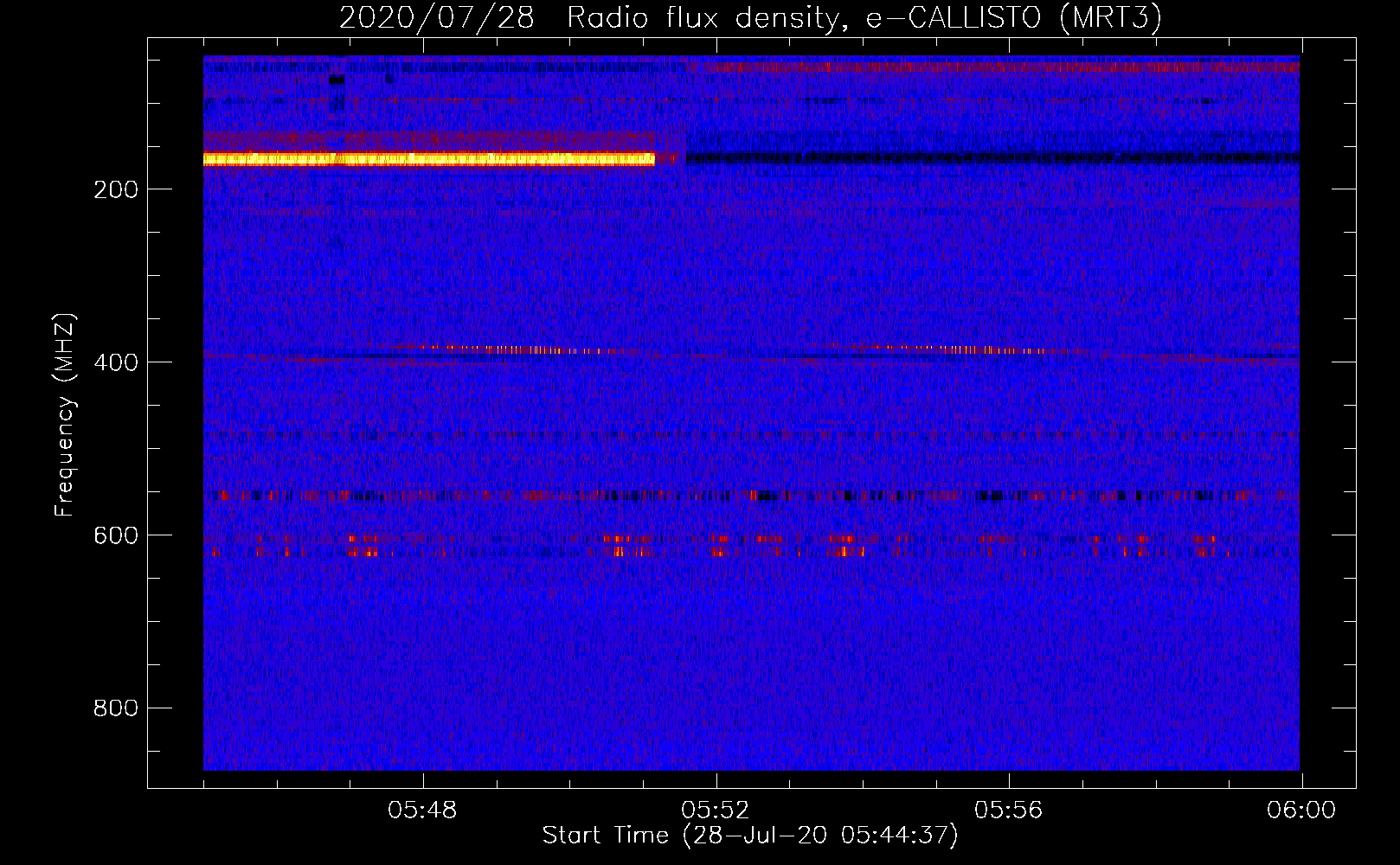Click the 05:56 time tick label

[1009, 811]
